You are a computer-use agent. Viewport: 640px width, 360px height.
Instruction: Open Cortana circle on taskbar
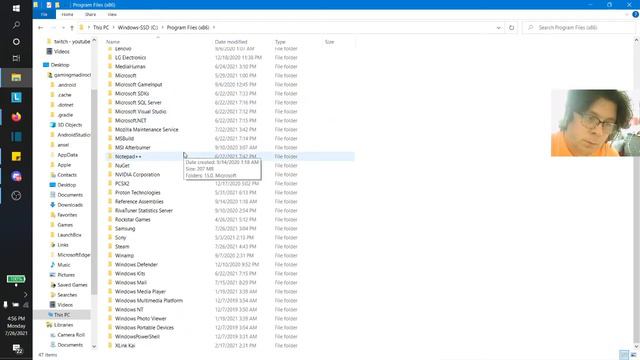coord(16,42)
